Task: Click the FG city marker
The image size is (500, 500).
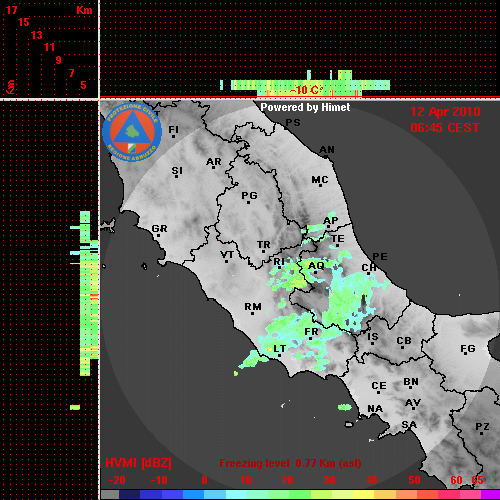Action: point(466,354)
